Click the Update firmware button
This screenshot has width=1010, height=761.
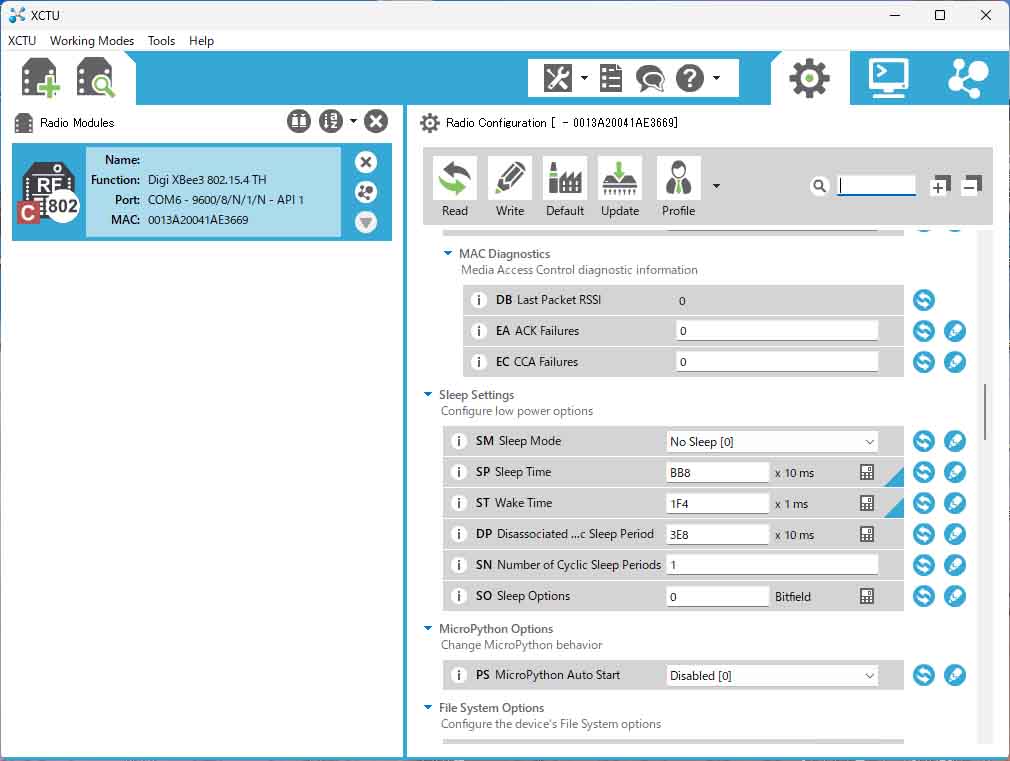pos(620,187)
